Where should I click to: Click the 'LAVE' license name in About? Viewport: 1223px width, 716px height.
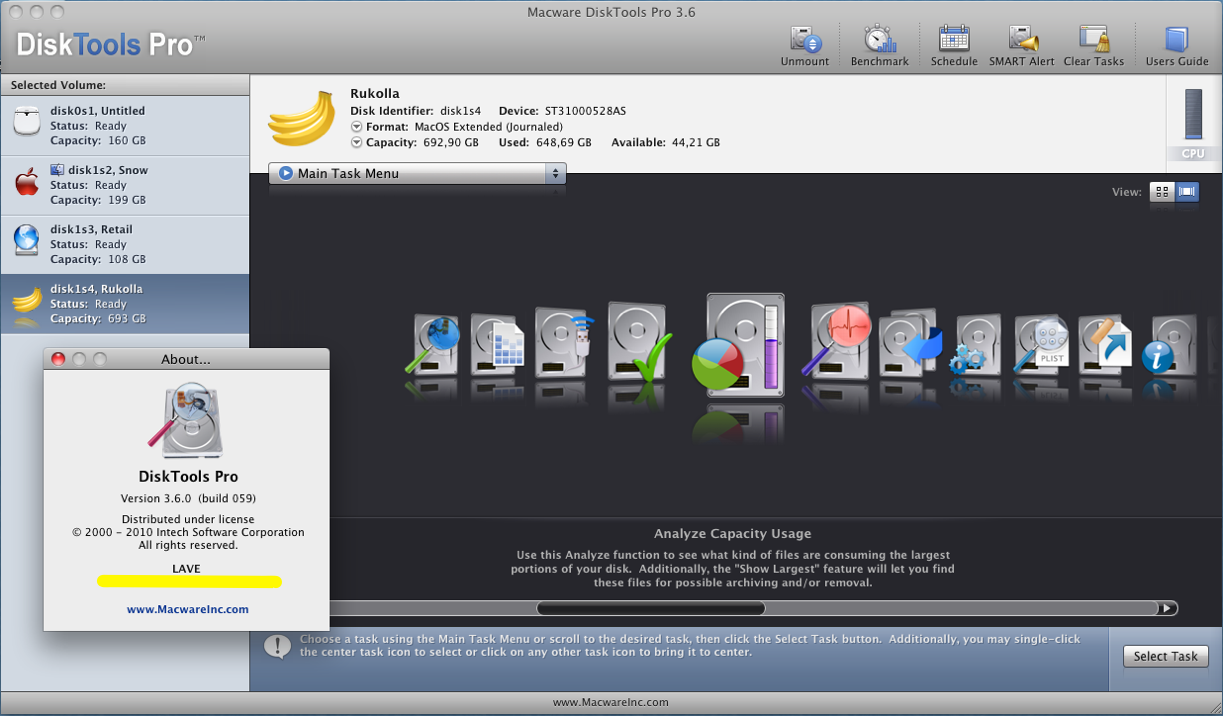[186, 569]
